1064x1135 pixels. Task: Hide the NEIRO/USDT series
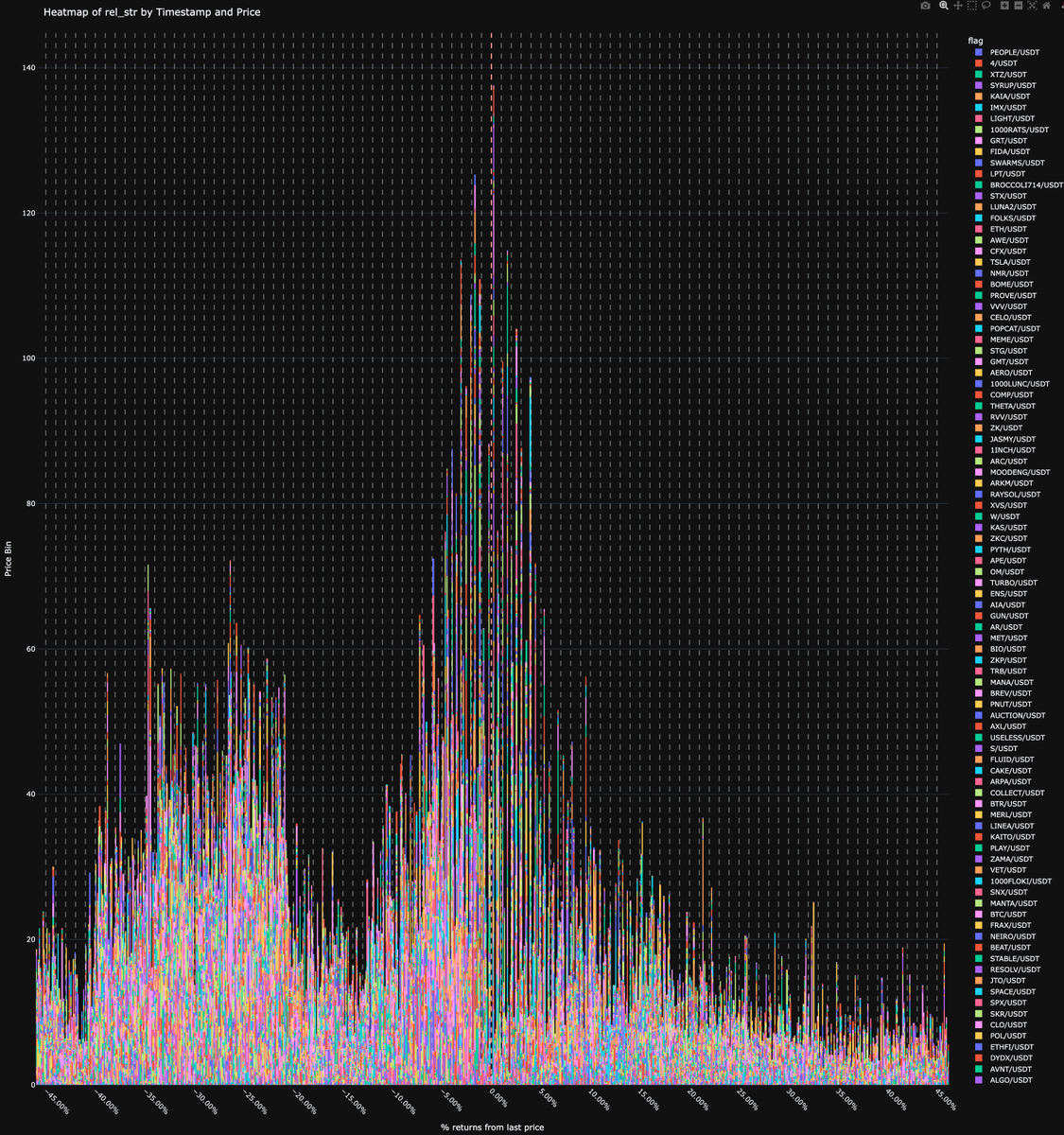coord(1004,936)
